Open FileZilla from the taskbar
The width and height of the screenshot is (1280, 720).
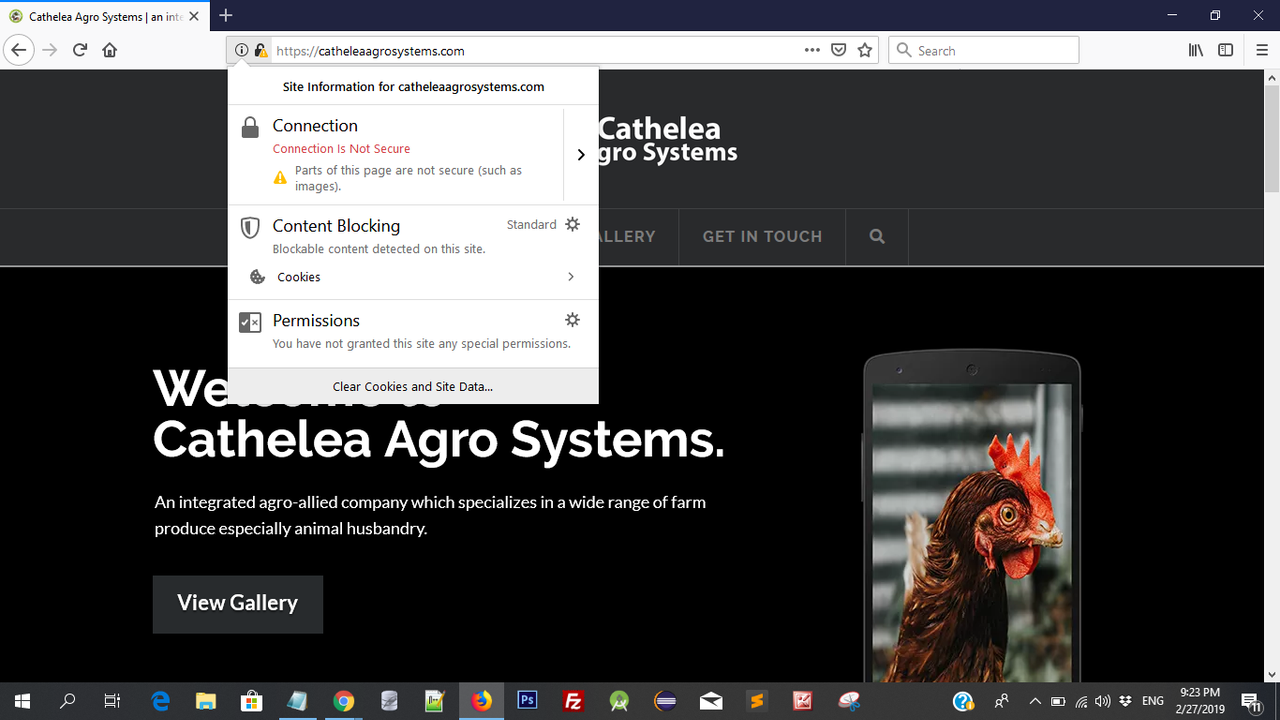(573, 701)
